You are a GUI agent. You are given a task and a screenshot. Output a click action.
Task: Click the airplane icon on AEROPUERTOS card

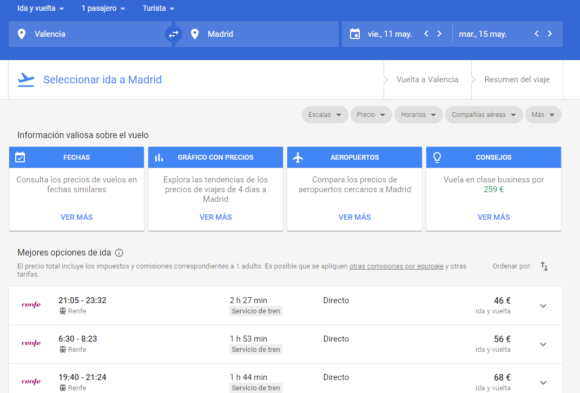tap(298, 158)
